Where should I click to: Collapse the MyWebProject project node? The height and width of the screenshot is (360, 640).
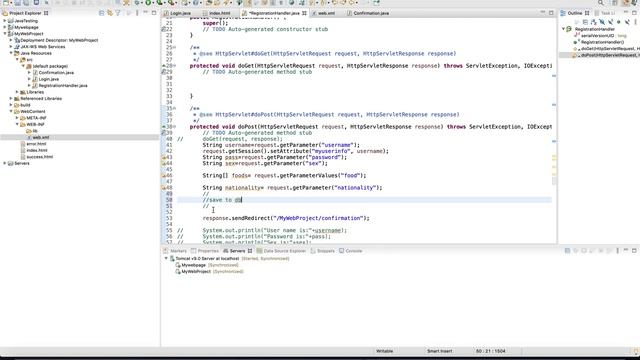[4, 34]
